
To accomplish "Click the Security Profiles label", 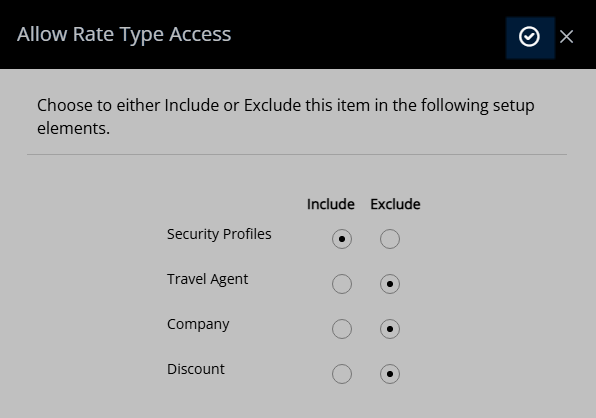I will click(x=219, y=234).
